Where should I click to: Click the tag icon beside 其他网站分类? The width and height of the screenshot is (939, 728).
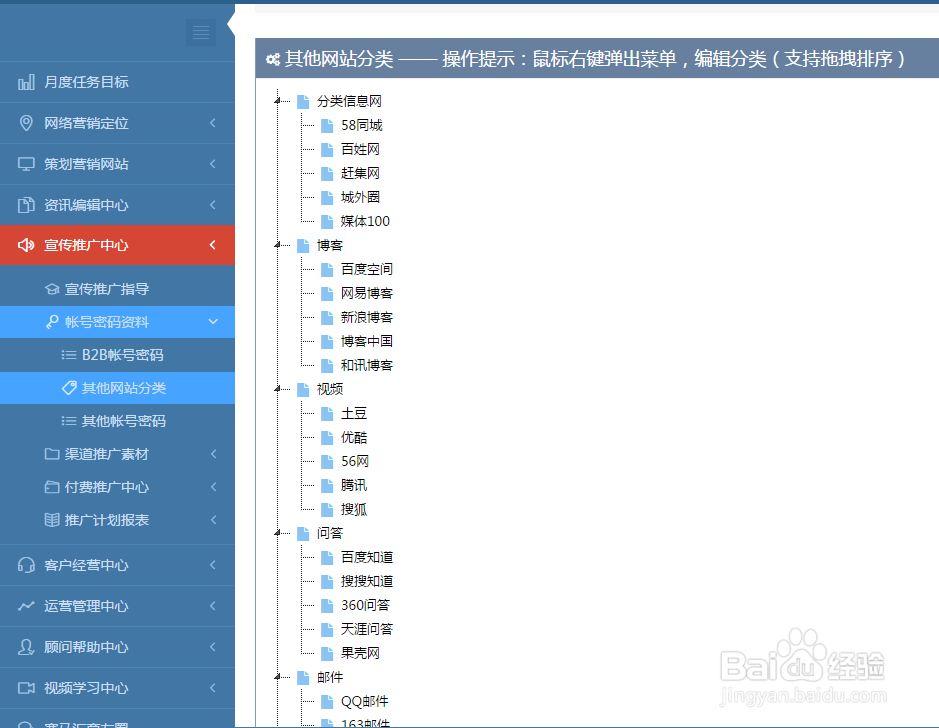tap(69, 388)
